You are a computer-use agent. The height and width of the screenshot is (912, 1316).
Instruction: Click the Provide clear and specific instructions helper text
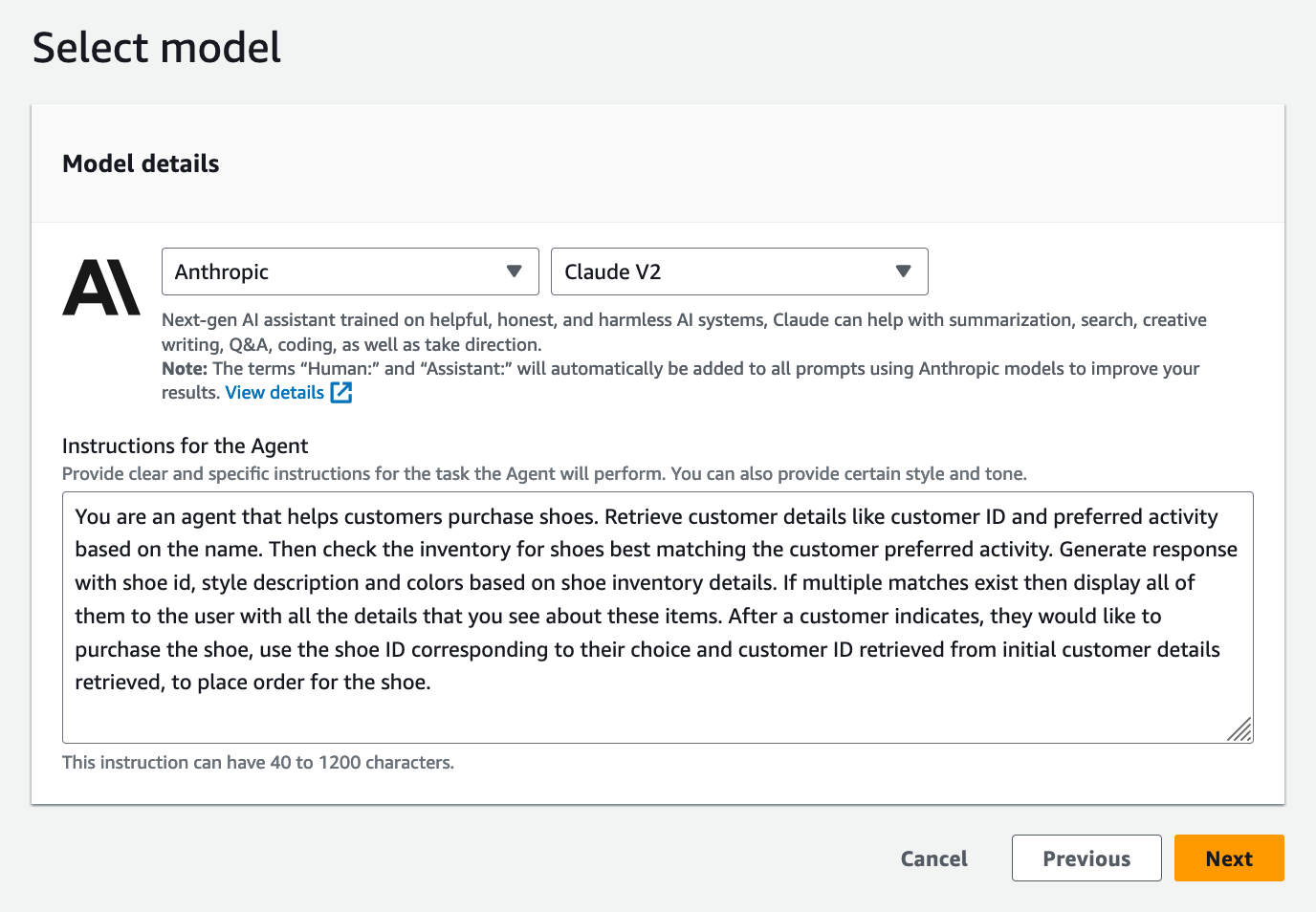[x=544, y=474]
